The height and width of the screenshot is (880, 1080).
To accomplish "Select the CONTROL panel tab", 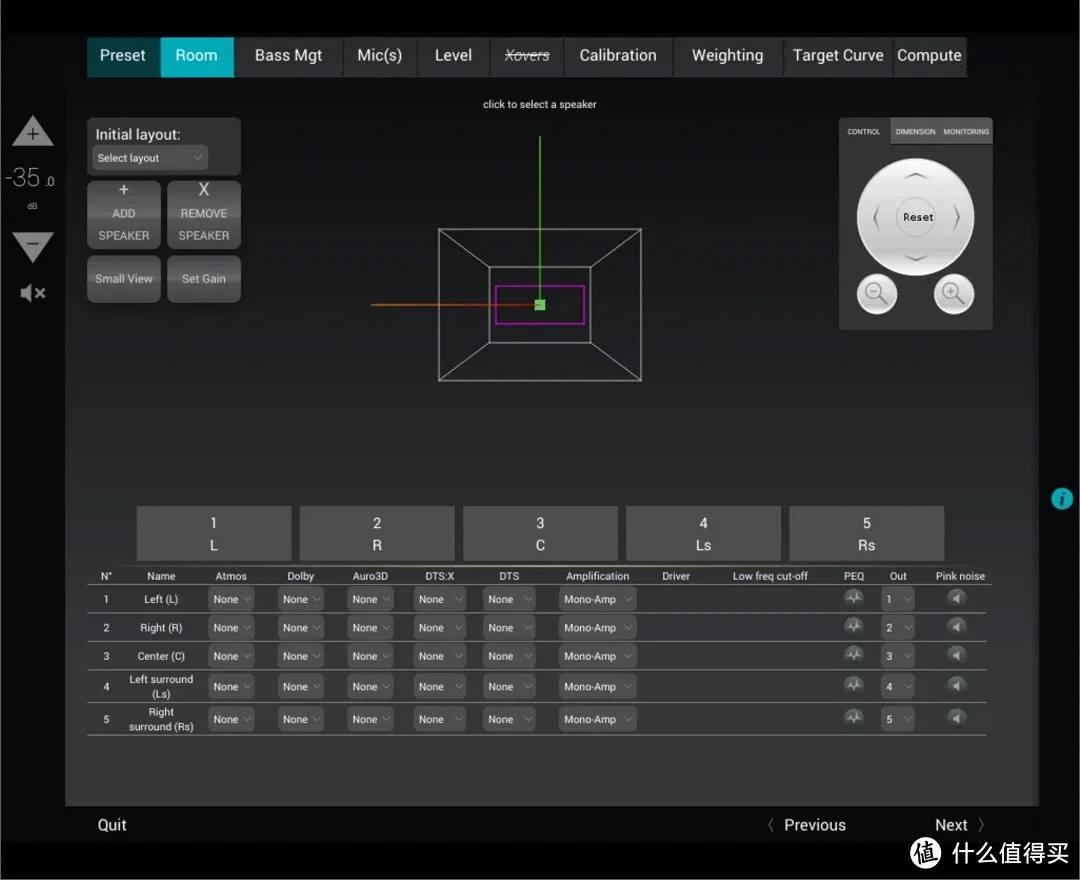I will (864, 132).
